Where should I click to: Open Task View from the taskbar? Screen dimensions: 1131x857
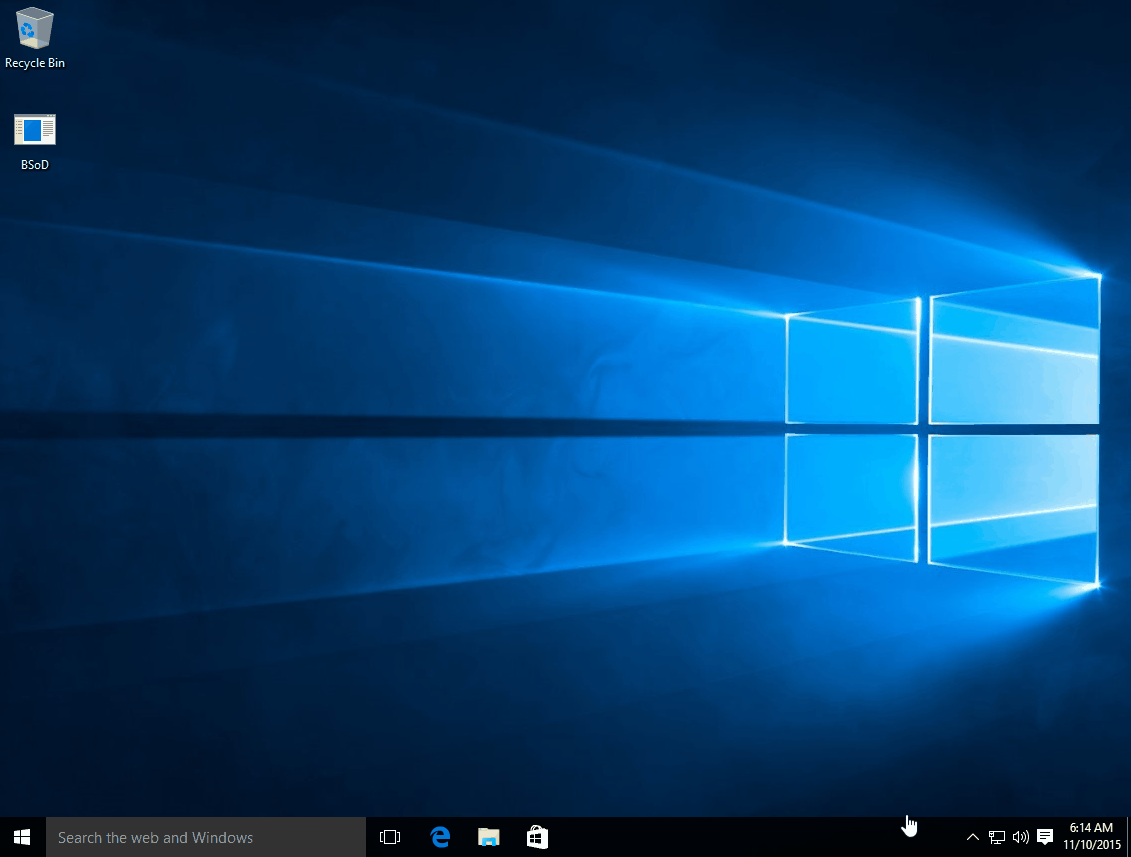point(390,837)
